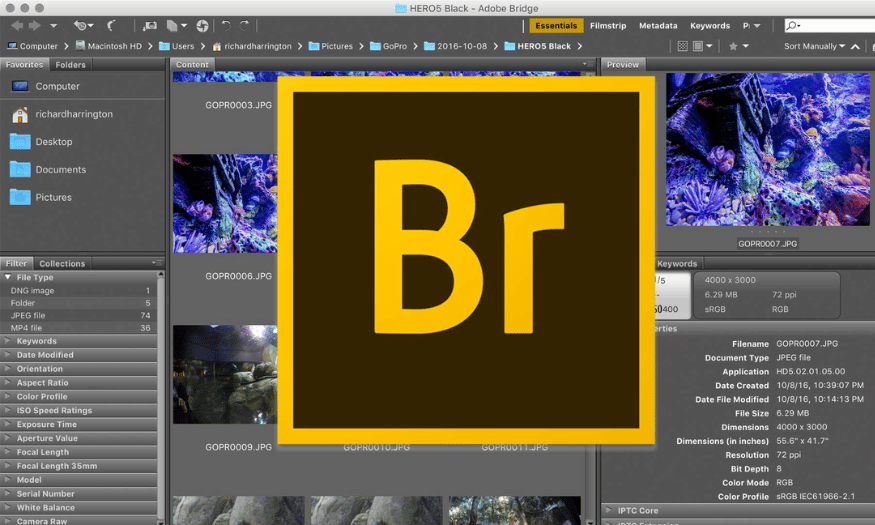Click Computer in the path bar
The height and width of the screenshot is (525, 875).
pyautogui.click(x=32, y=46)
